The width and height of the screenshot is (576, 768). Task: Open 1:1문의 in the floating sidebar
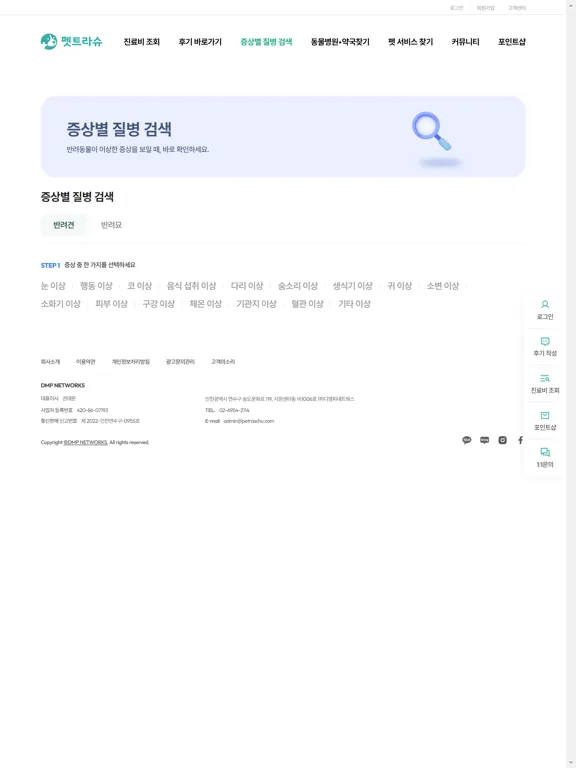tap(545, 458)
